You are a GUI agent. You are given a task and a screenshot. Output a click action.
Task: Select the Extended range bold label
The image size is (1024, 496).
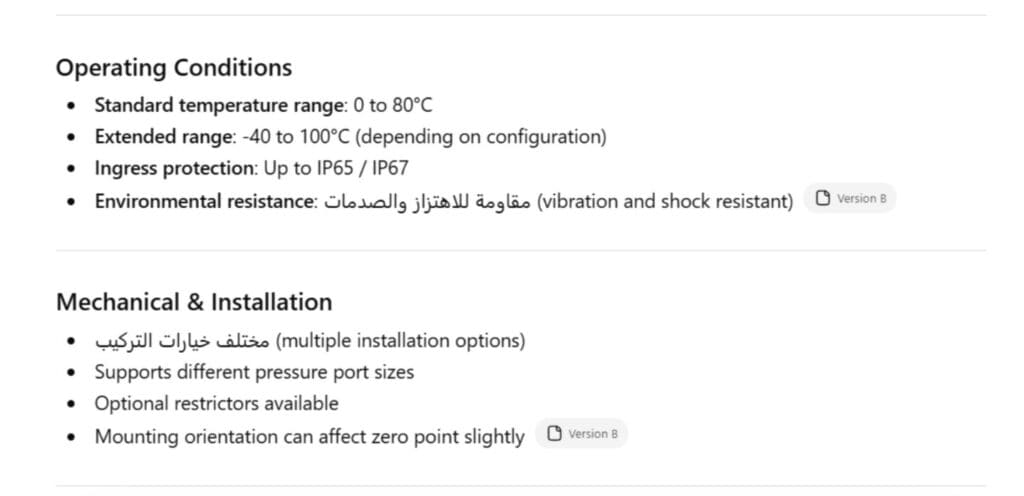[x=163, y=137]
